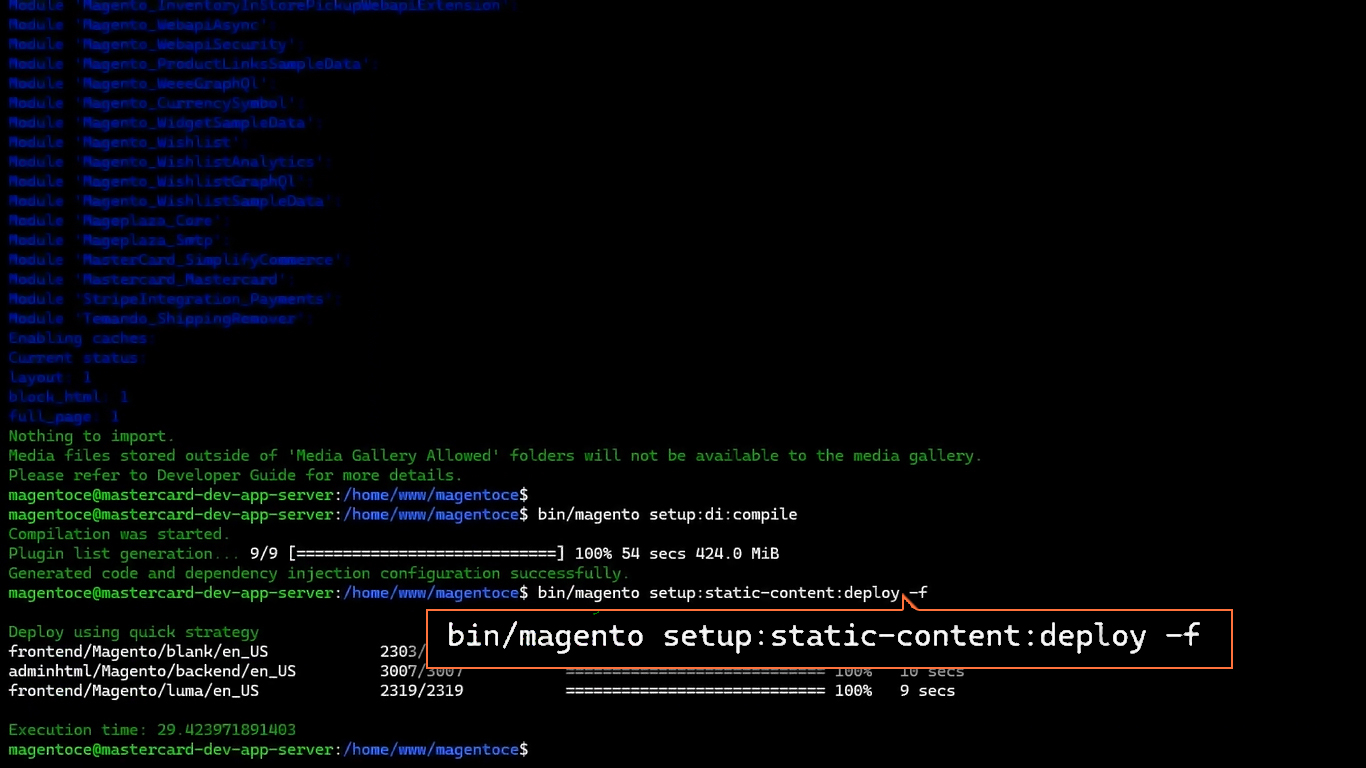Click the 'Media Gallery Allowed' folders warning line
Viewport: 1366px width, 768px height.
tap(495, 456)
